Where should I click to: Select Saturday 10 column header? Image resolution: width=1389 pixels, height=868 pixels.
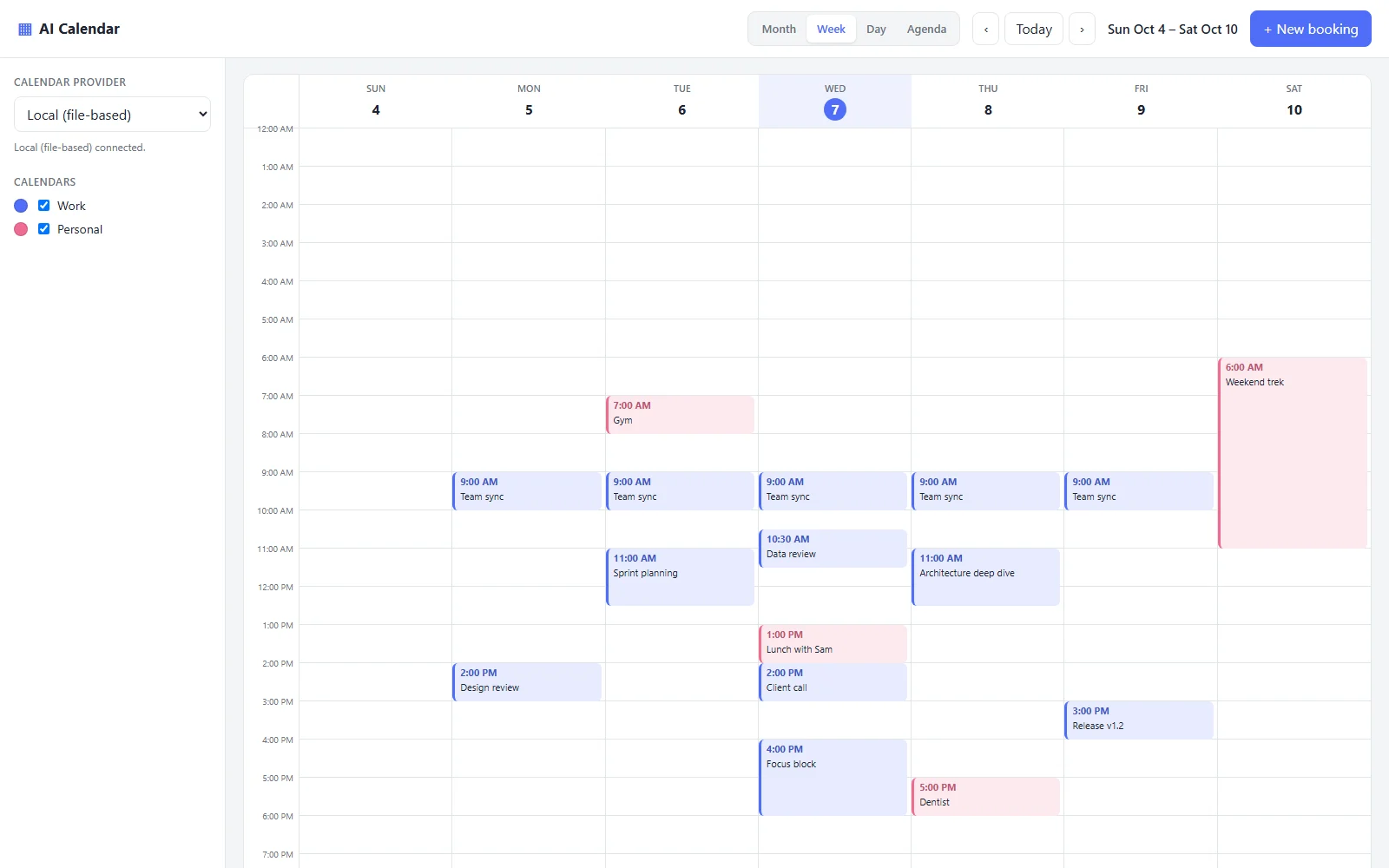[x=1294, y=101]
